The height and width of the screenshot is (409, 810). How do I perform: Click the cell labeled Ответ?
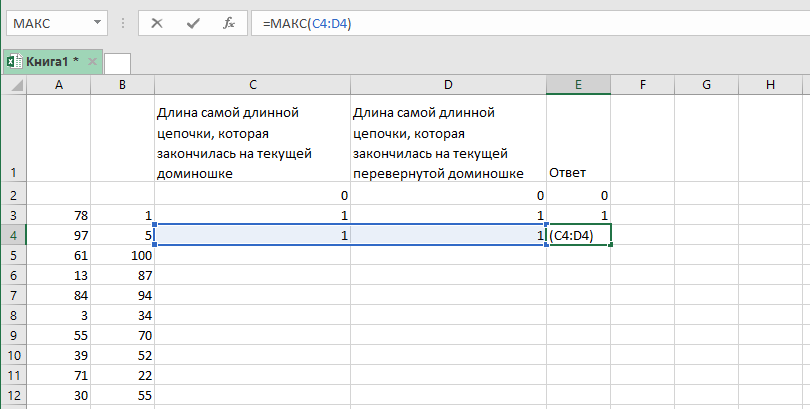tap(578, 173)
